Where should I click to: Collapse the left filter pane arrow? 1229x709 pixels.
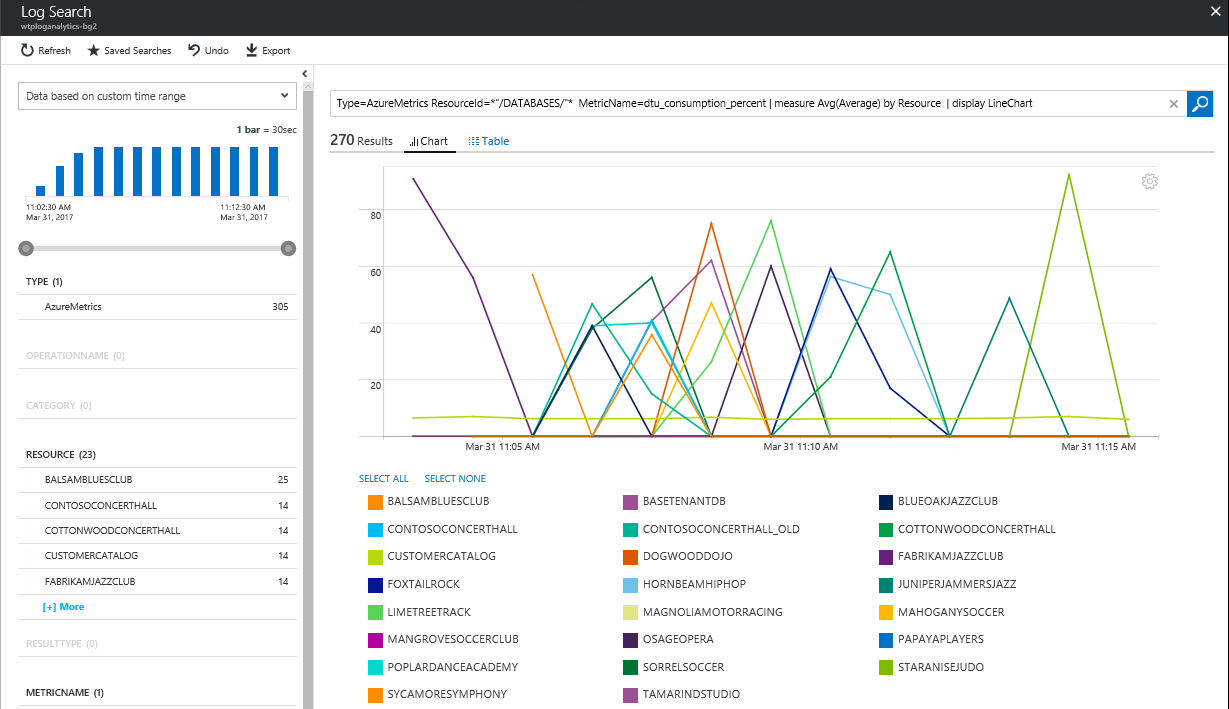(304, 73)
